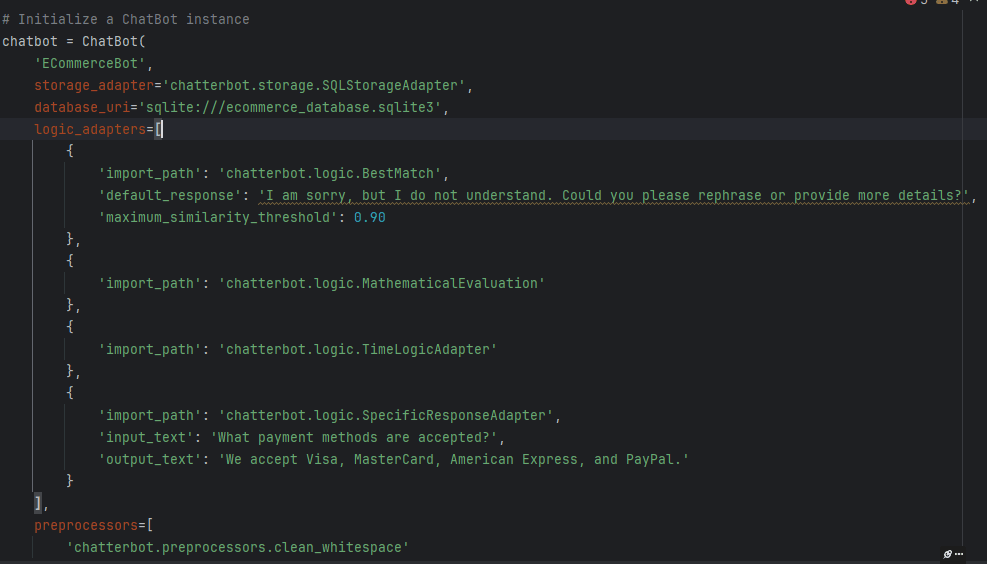Viewport: 987px width, 564px height.
Task: Click 'import_path' key on the MathematicalEvaluation line
Action: coord(150,284)
